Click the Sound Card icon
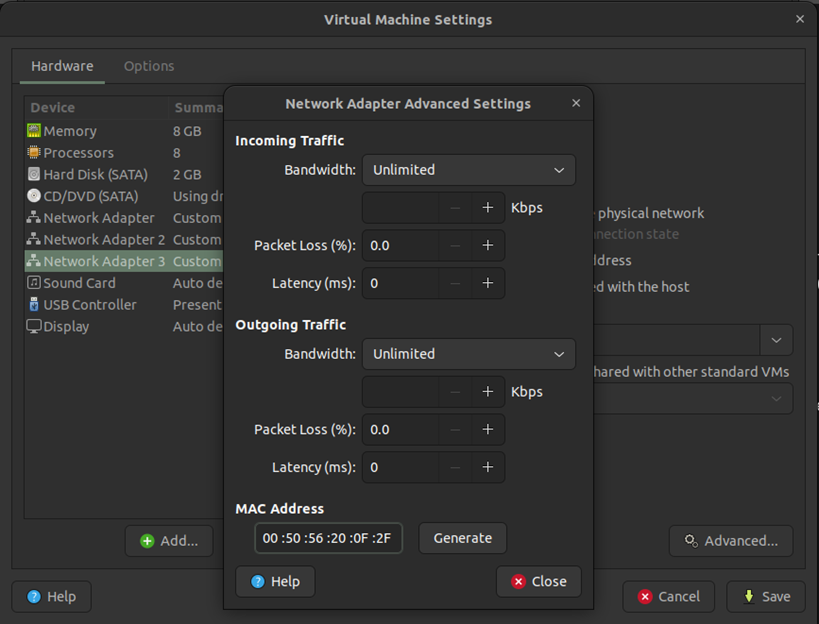The image size is (819, 624). (x=34, y=283)
